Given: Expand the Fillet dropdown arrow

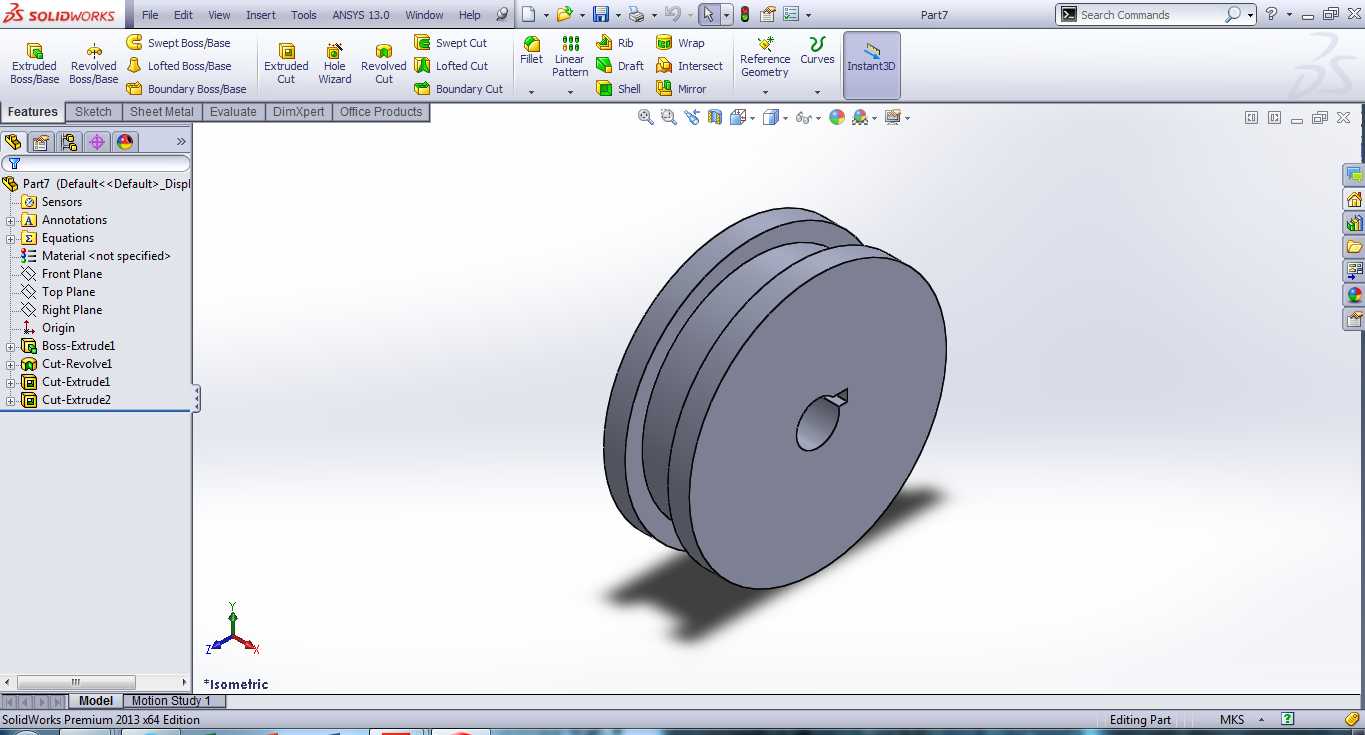Looking at the screenshot, I should click(x=532, y=92).
